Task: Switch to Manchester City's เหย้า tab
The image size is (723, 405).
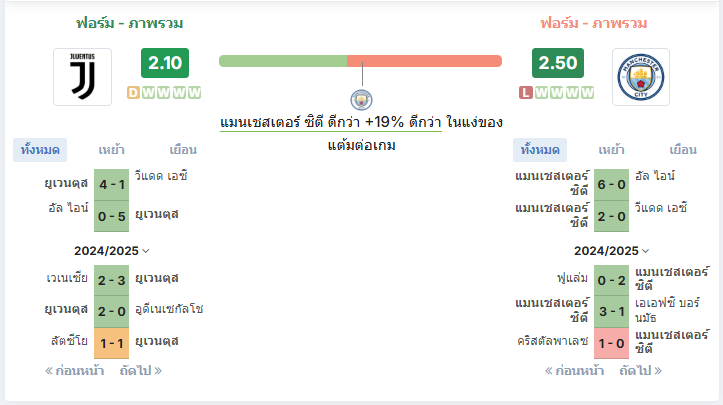Action: pos(611,150)
